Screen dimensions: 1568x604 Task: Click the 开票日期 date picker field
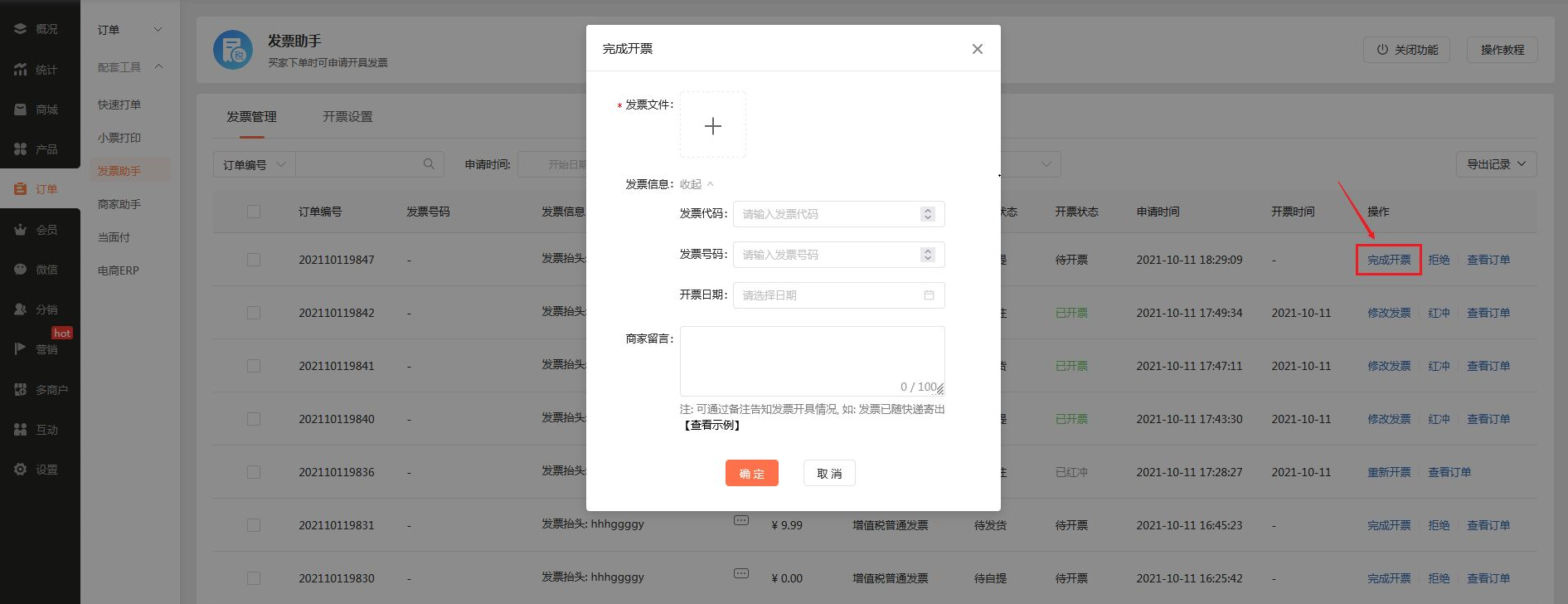[839, 295]
